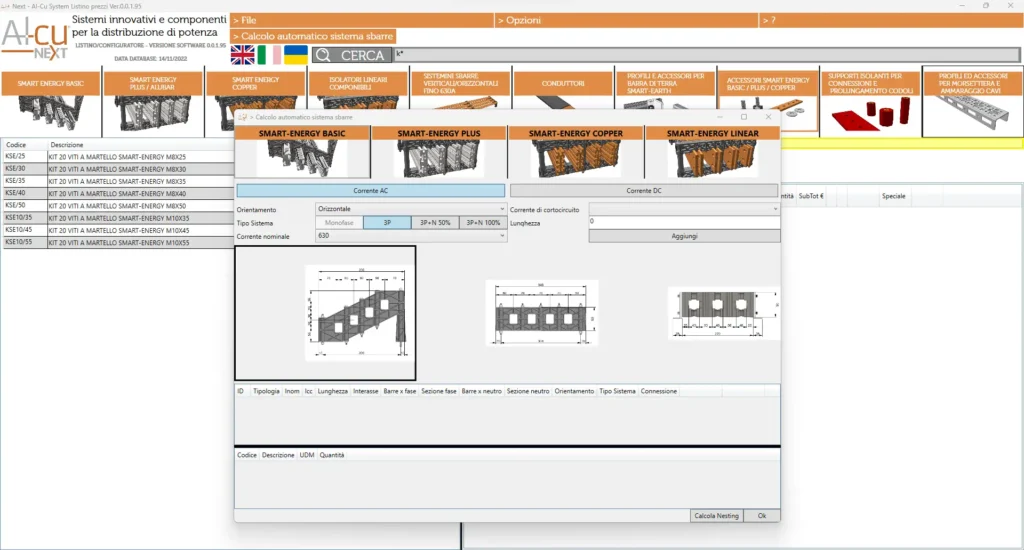Click the Aggiungi button
Viewport: 1024px width, 550px height.
[684, 236]
